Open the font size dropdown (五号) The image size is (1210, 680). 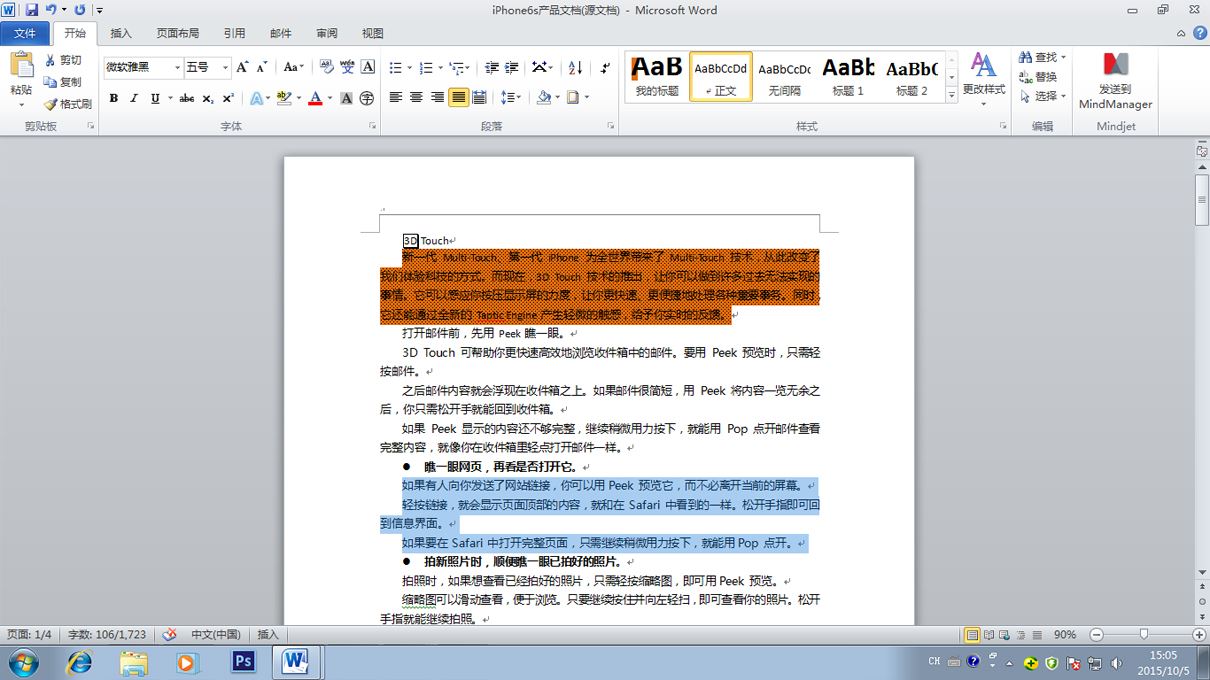[x=225, y=67]
